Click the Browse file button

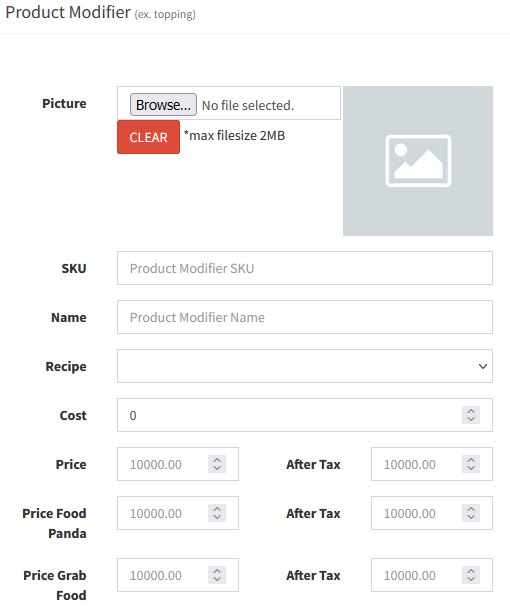(163, 105)
